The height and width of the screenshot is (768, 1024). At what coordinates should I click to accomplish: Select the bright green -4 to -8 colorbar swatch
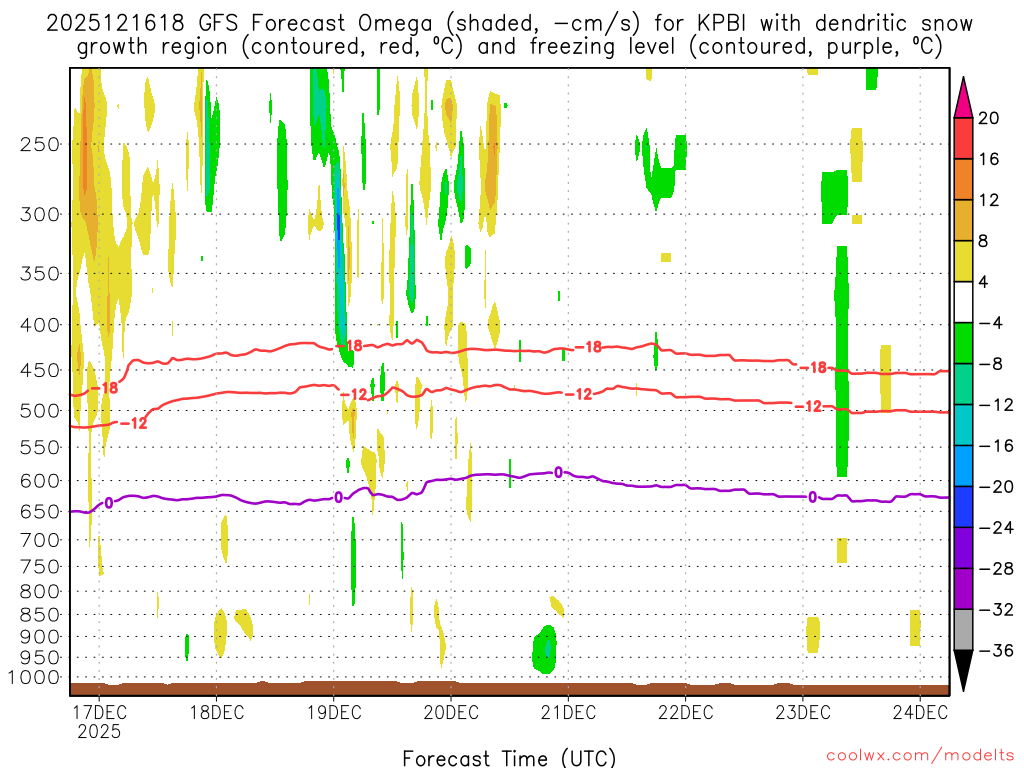(x=963, y=344)
